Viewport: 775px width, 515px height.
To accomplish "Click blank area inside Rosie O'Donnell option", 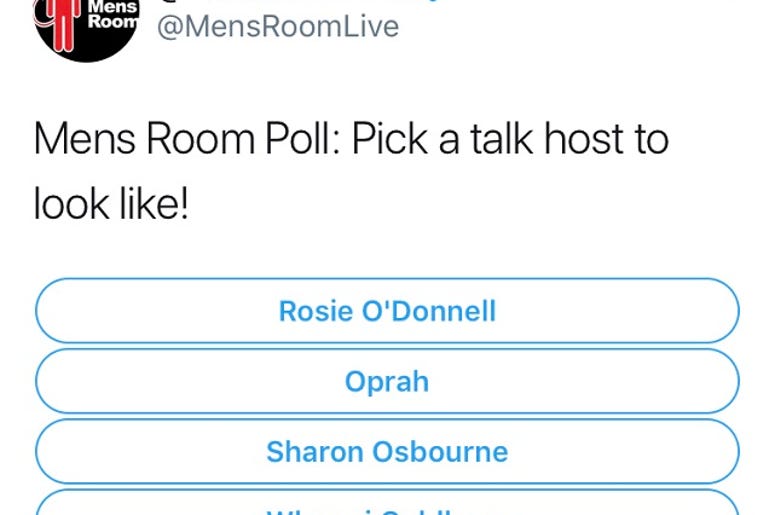I will pos(618,310).
